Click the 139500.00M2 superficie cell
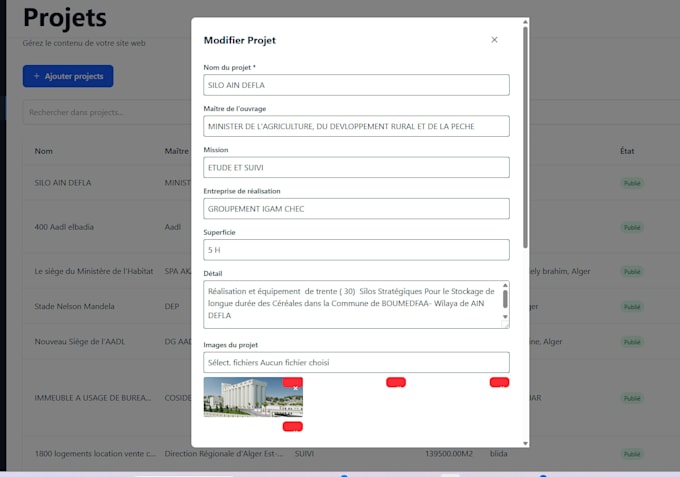Viewport: 680px width, 477px height. (449, 454)
